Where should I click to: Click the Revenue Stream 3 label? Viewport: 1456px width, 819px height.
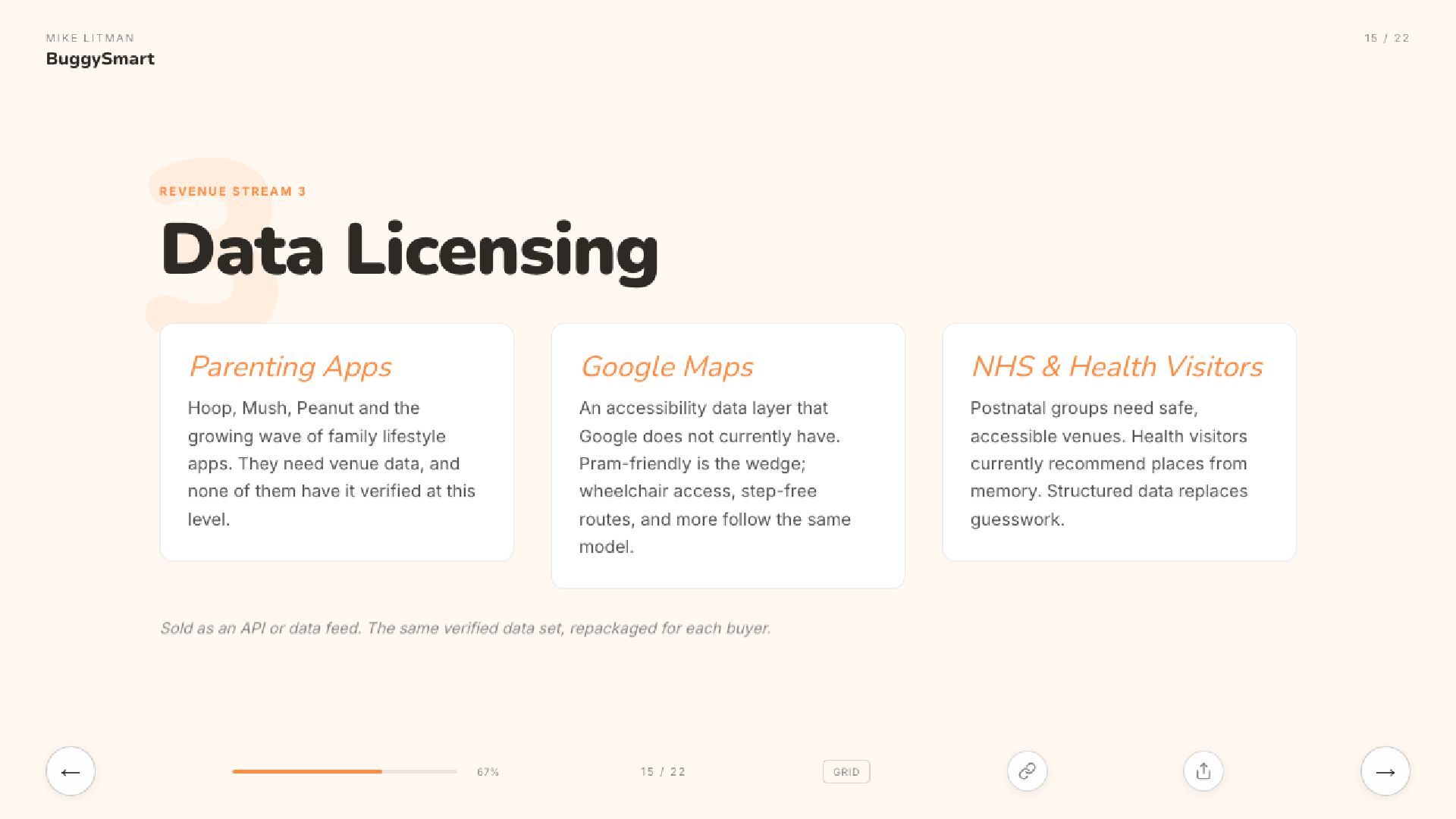tap(232, 191)
